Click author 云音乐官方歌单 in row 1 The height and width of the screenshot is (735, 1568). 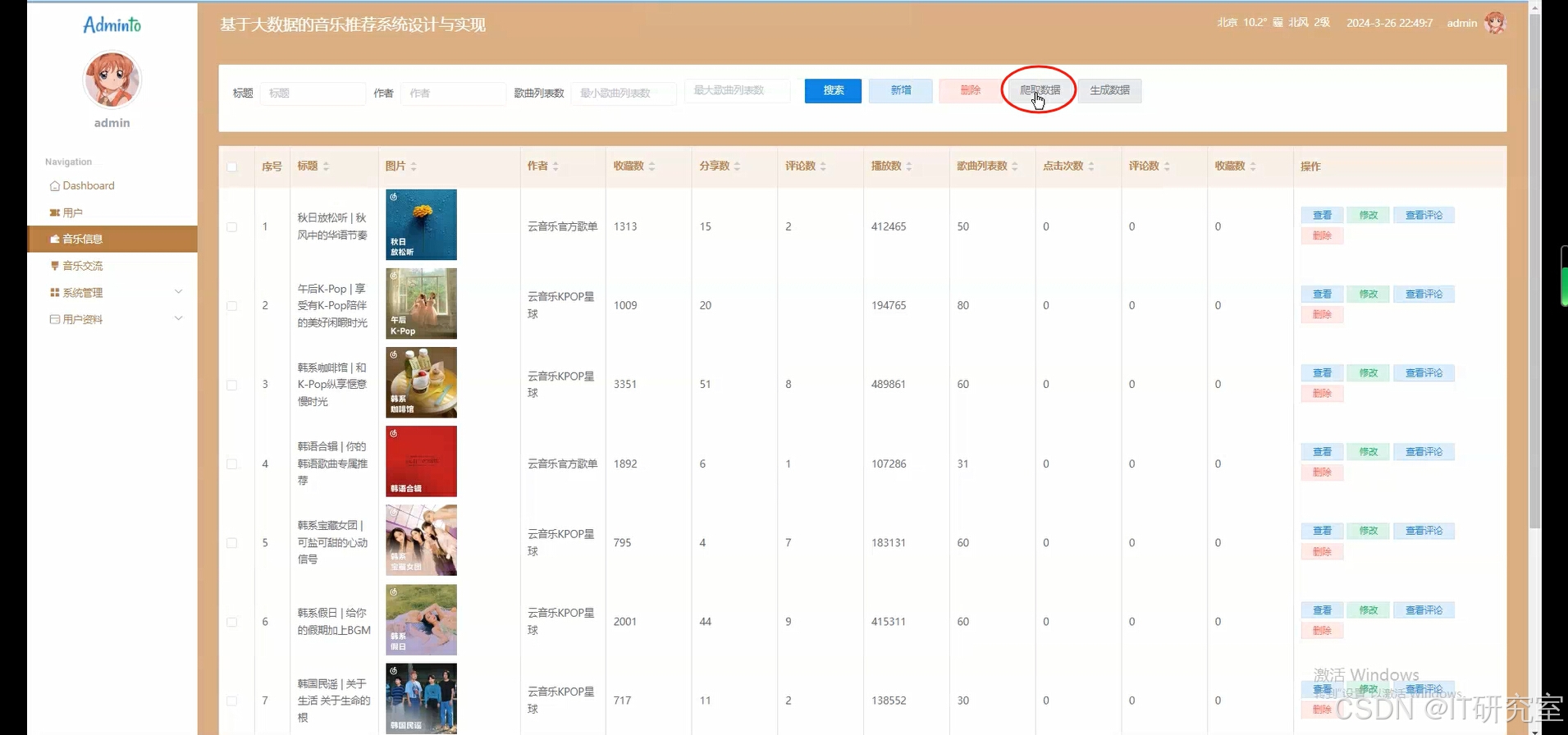562,226
